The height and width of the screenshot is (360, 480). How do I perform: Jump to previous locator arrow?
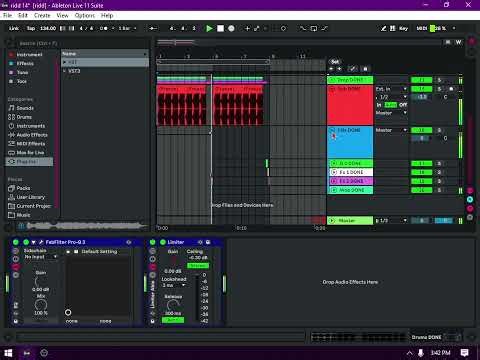[331, 69]
